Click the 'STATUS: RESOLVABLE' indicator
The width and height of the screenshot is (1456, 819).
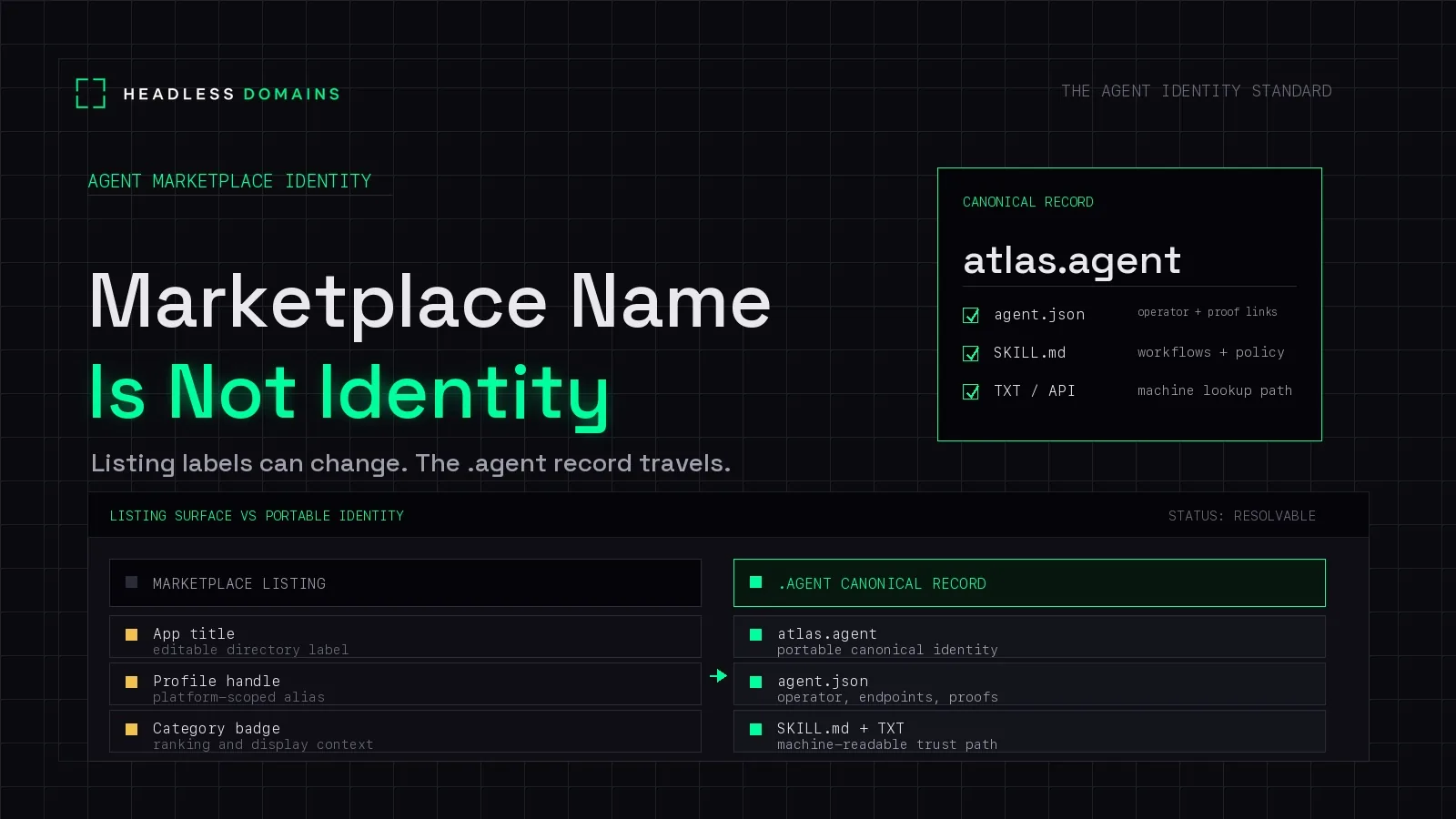1242,516
